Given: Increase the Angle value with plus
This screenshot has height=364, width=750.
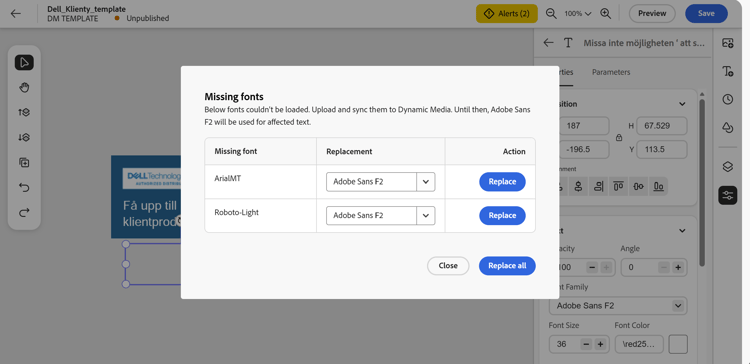Looking at the screenshot, I should (x=677, y=267).
